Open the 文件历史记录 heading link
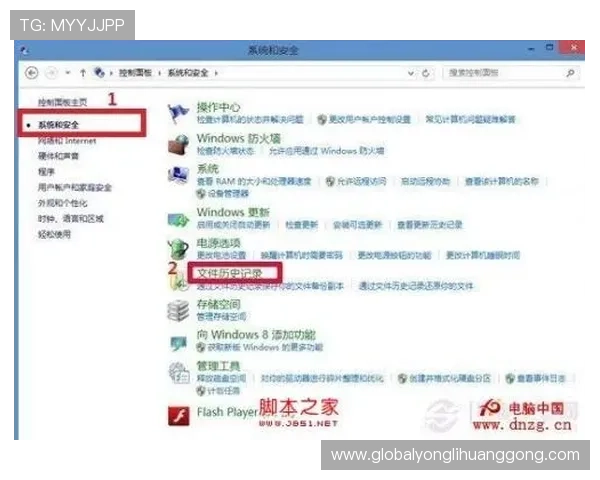The image size is (600, 480). click(x=230, y=273)
